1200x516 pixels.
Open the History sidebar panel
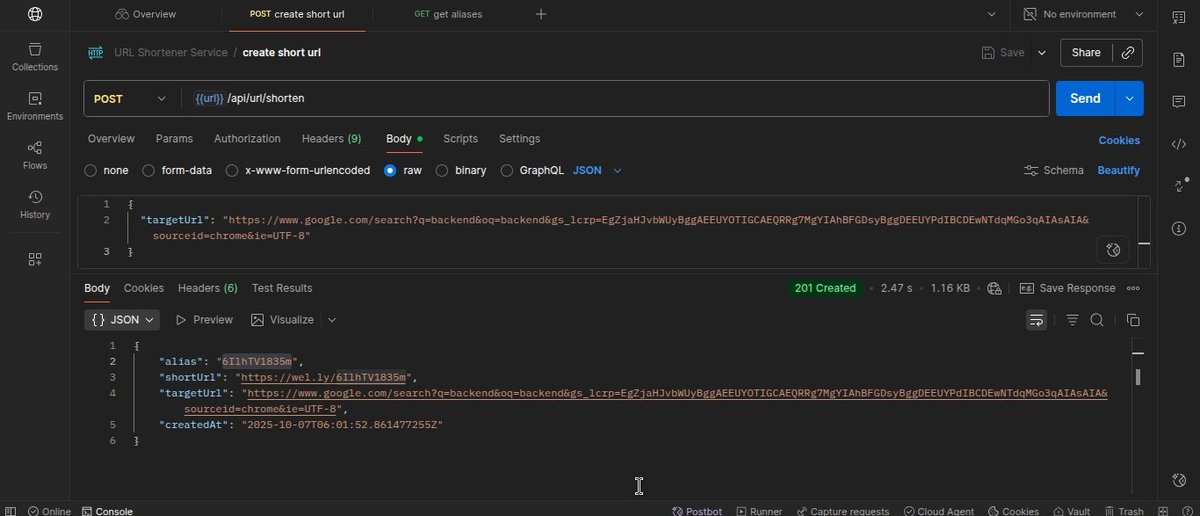[35, 204]
